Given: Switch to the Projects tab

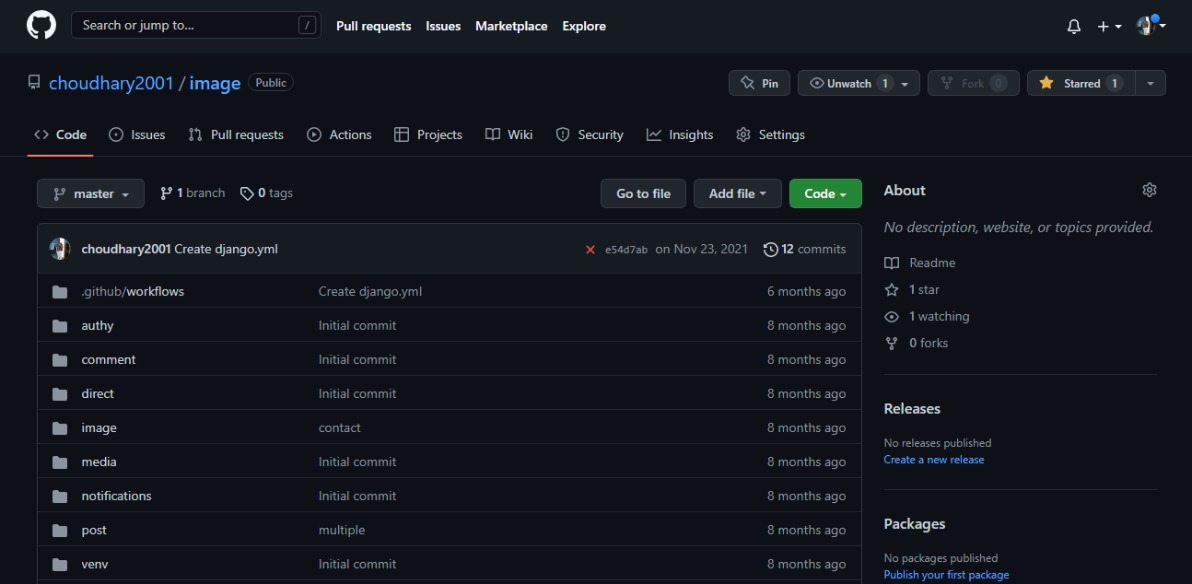Looking at the screenshot, I should pos(428,135).
